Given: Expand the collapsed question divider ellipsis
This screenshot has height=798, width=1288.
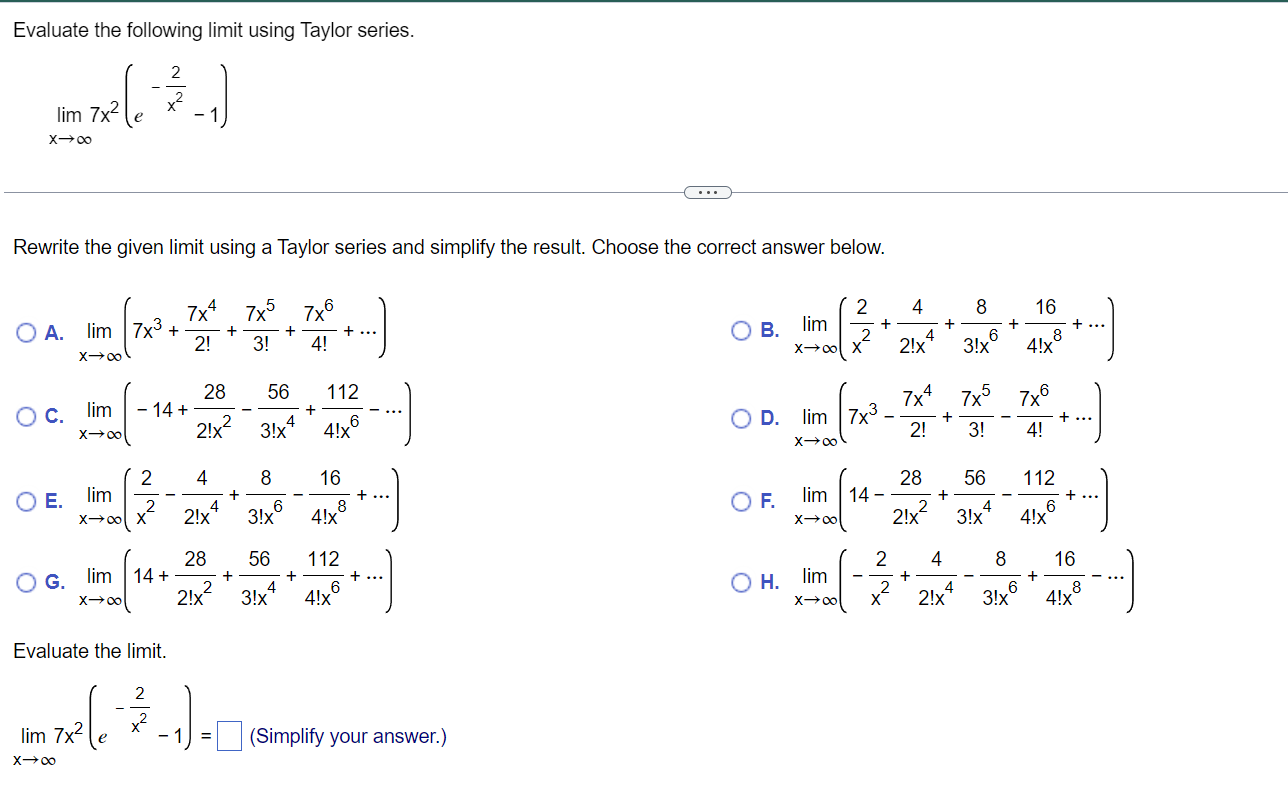Looking at the screenshot, I should click(708, 191).
